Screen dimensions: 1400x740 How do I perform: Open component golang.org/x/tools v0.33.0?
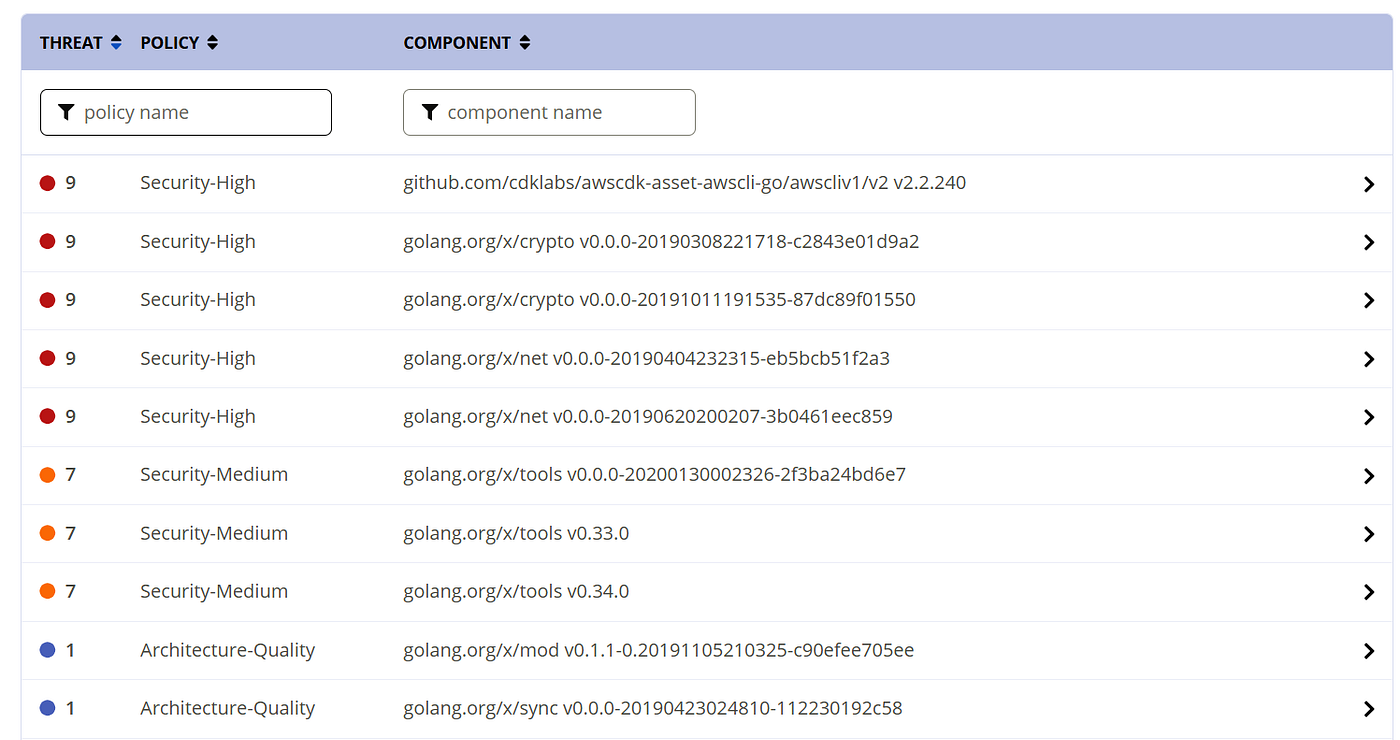coord(516,533)
